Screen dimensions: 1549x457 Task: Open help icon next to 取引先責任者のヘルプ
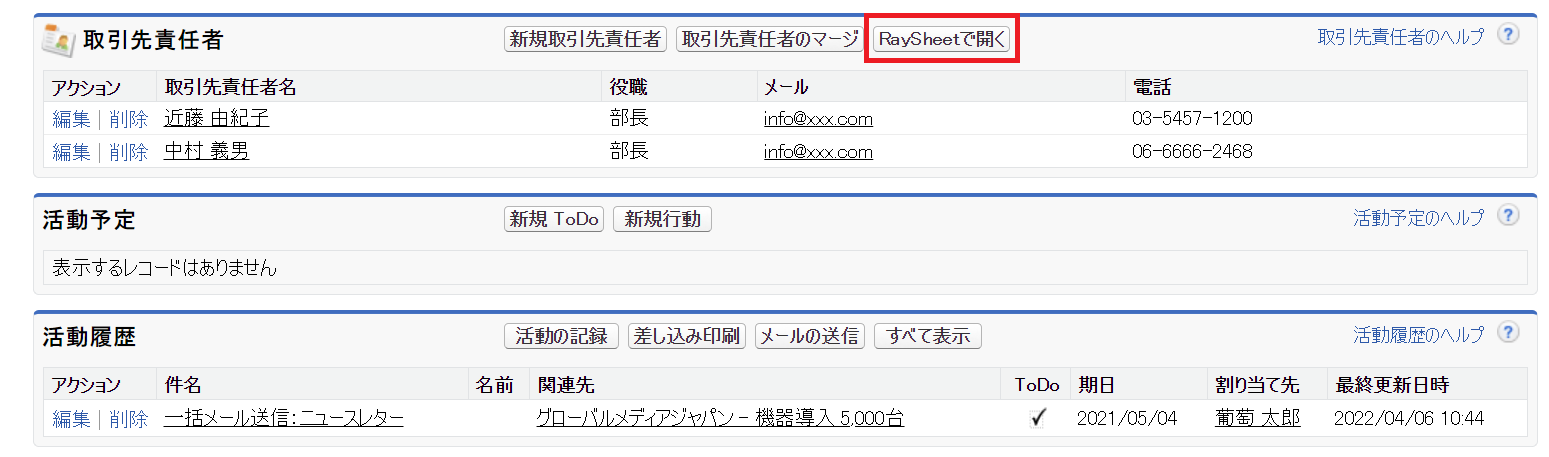pos(1508,36)
